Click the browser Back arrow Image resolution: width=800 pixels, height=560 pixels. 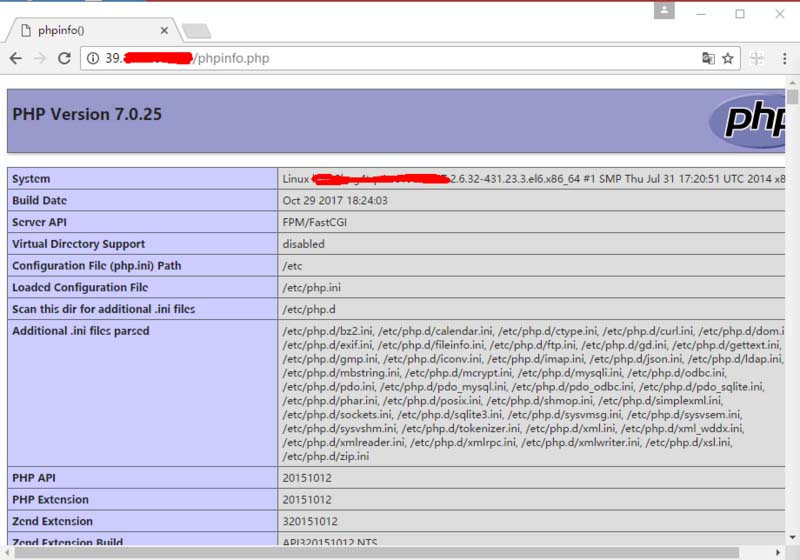coord(16,58)
